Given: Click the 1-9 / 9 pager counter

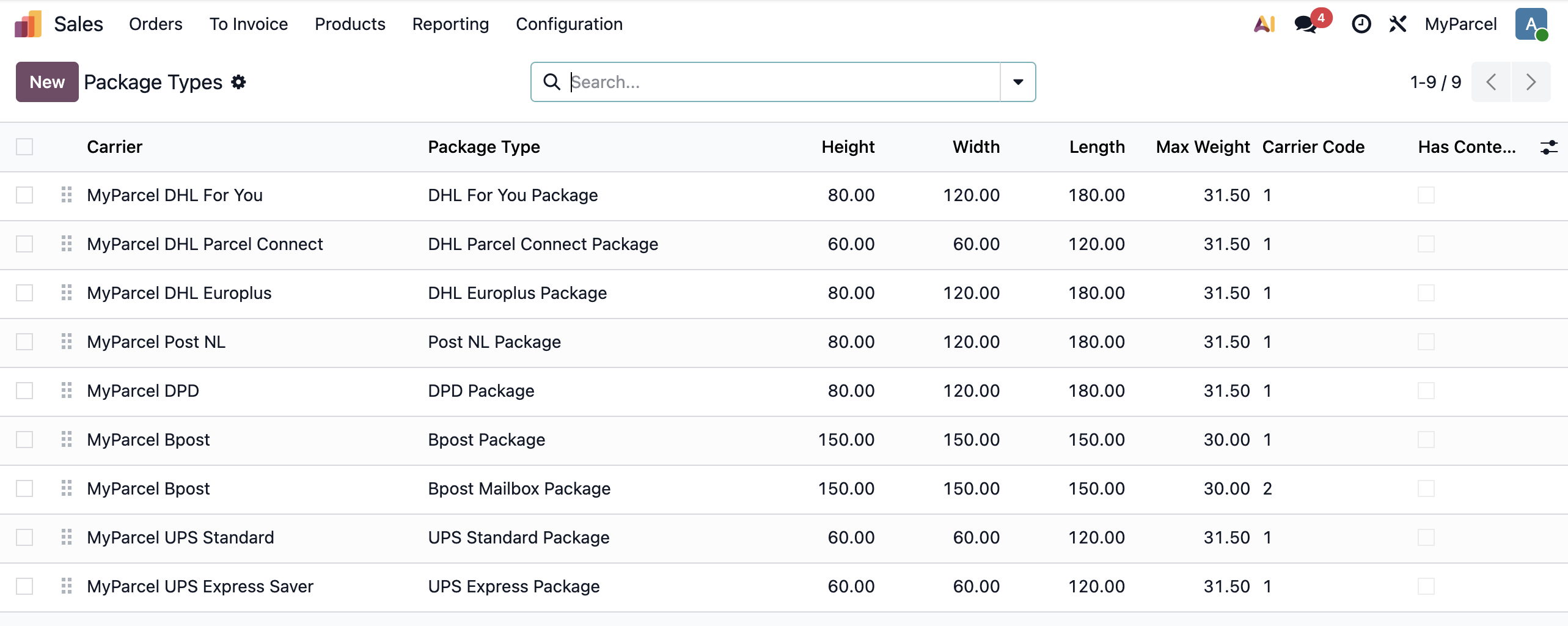Looking at the screenshot, I should pos(1435,82).
